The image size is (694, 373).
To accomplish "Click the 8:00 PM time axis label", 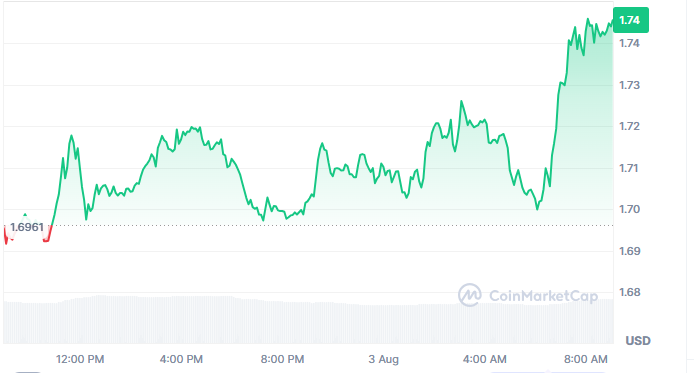I will click(x=282, y=359).
